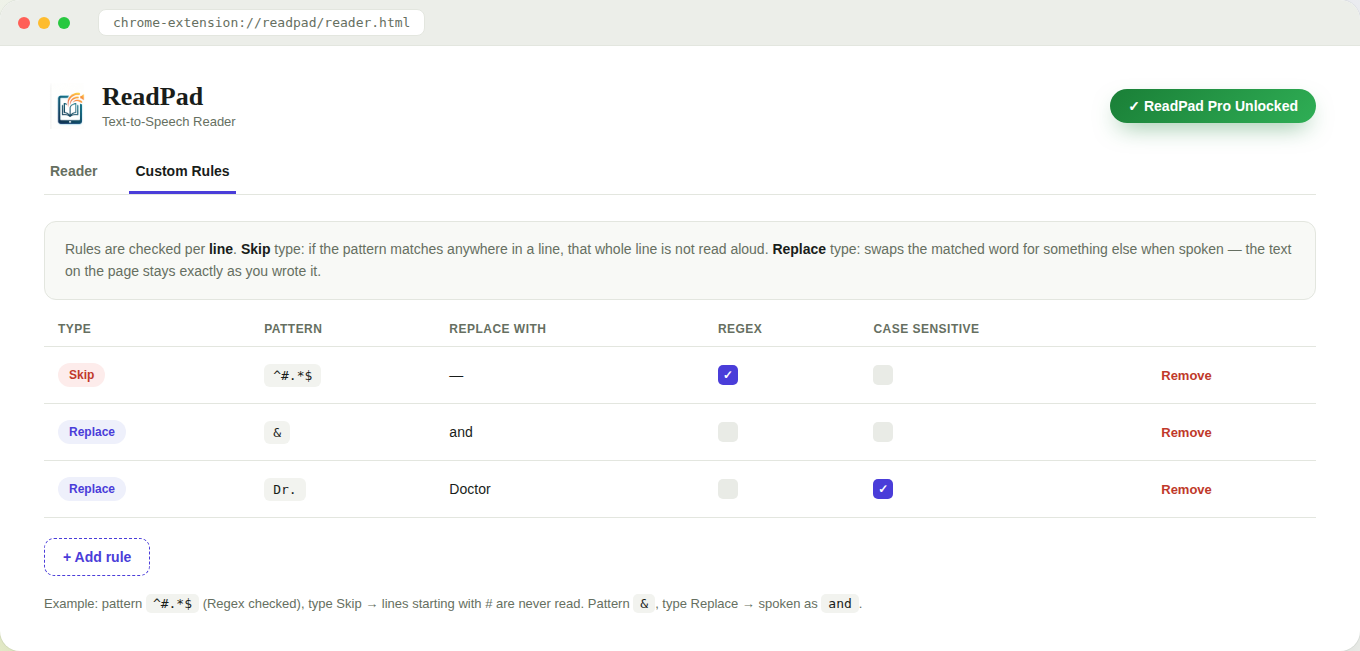Click the ^#.*$ code in the example text
1360x651 pixels.
172,604
